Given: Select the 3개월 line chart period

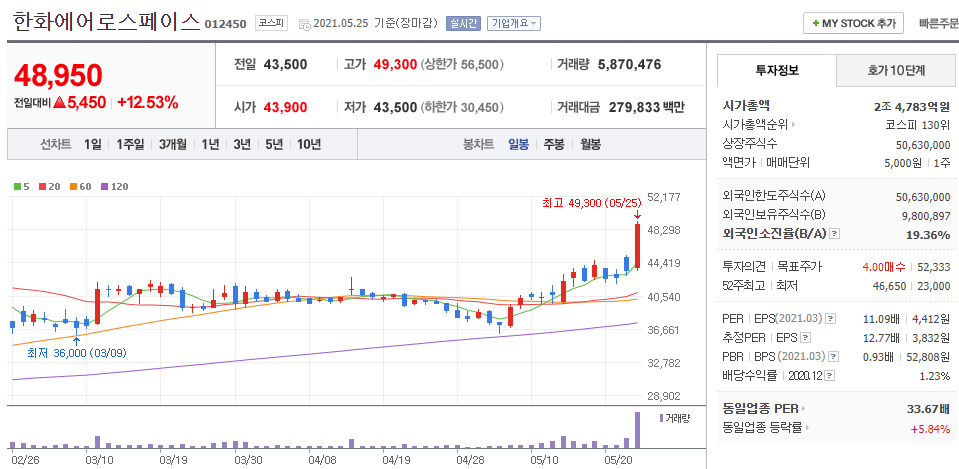Looking at the screenshot, I should [173, 145].
